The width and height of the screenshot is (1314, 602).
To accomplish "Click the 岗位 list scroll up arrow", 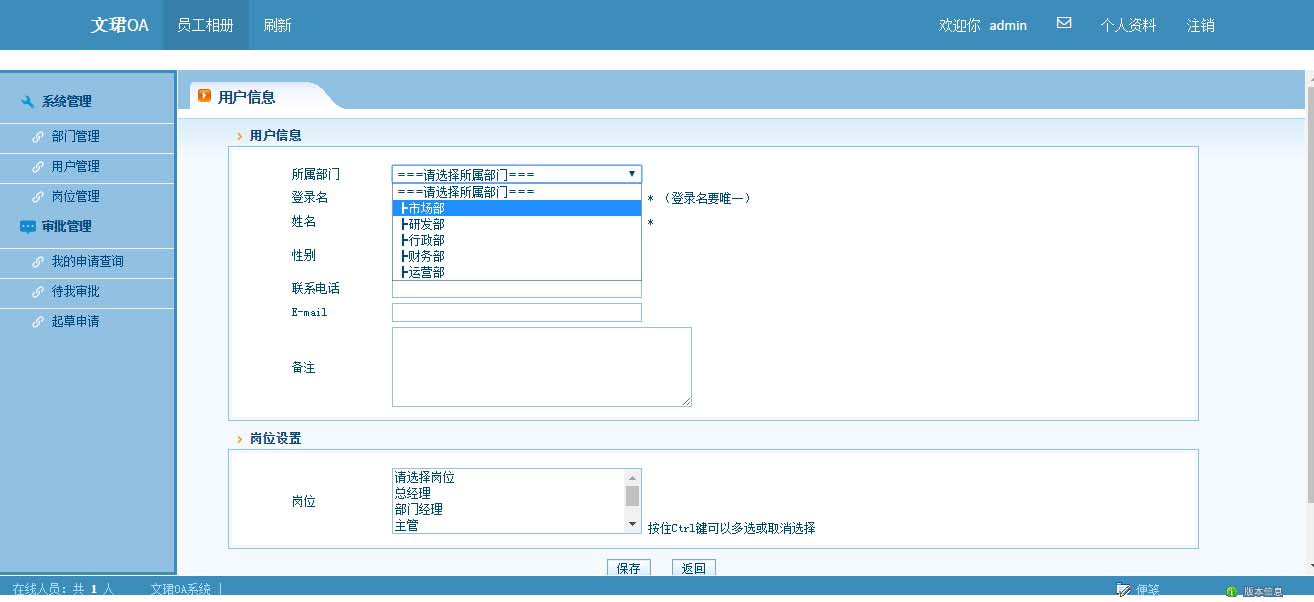I will (x=633, y=477).
